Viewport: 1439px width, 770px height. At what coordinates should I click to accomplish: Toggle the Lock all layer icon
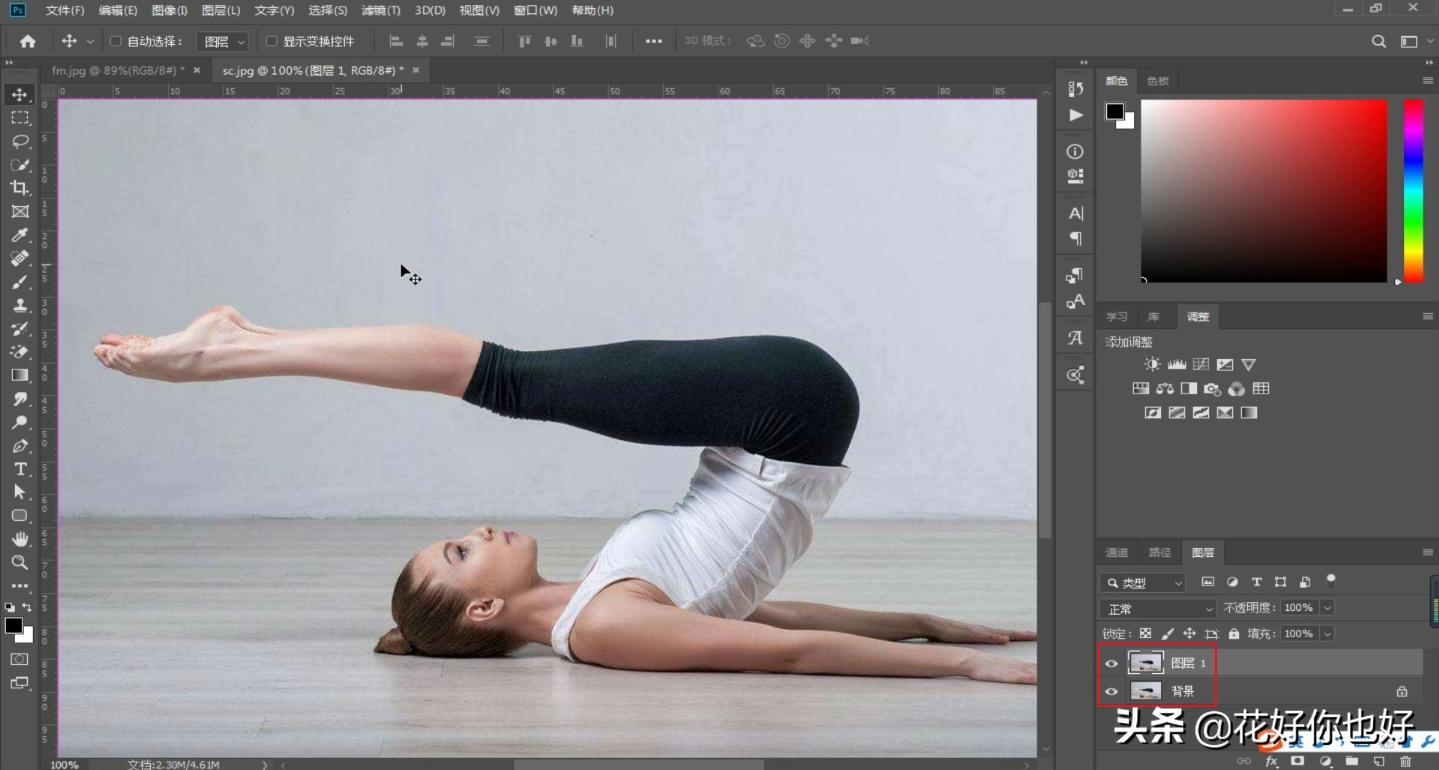coord(1234,634)
